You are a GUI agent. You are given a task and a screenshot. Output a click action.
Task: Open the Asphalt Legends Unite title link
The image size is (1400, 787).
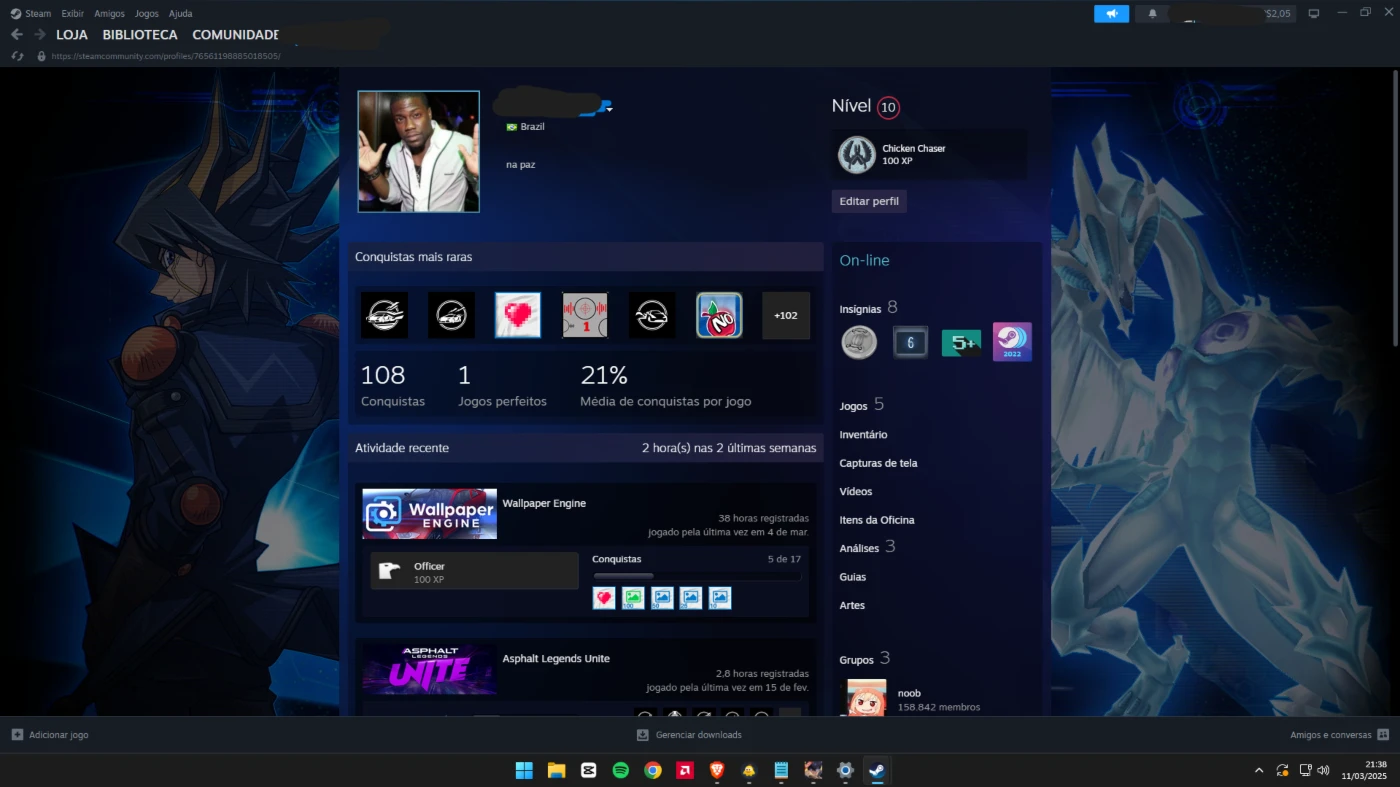coord(556,658)
